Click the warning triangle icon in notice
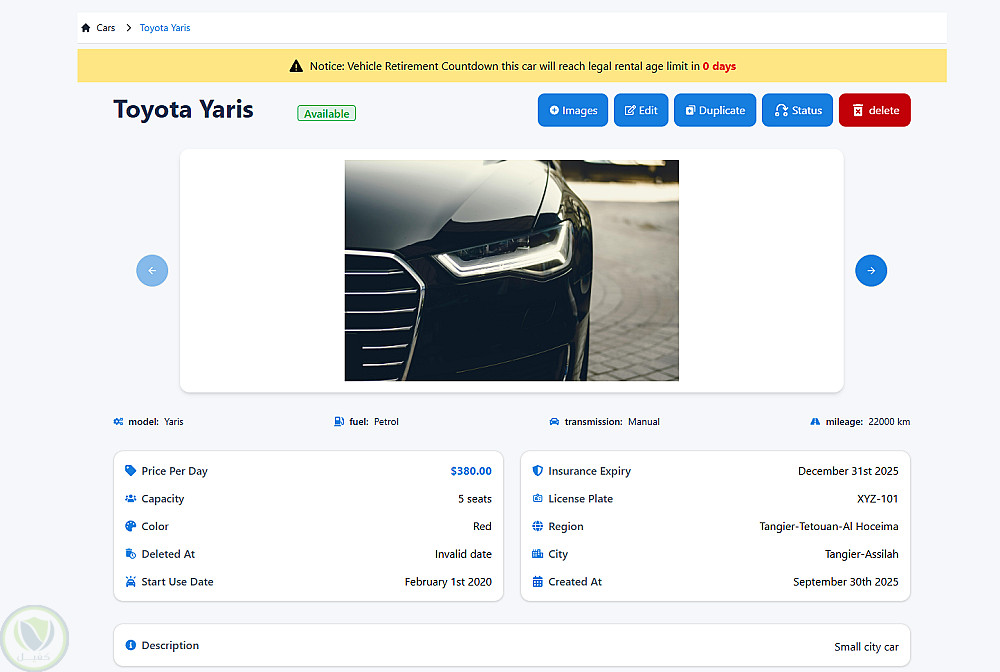The image size is (1000, 672). point(296,66)
